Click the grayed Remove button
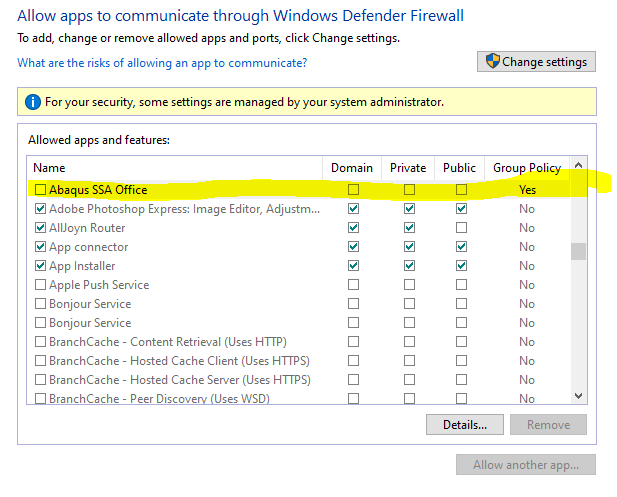Screen dimensions: 617x497 (x=548, y=425)
